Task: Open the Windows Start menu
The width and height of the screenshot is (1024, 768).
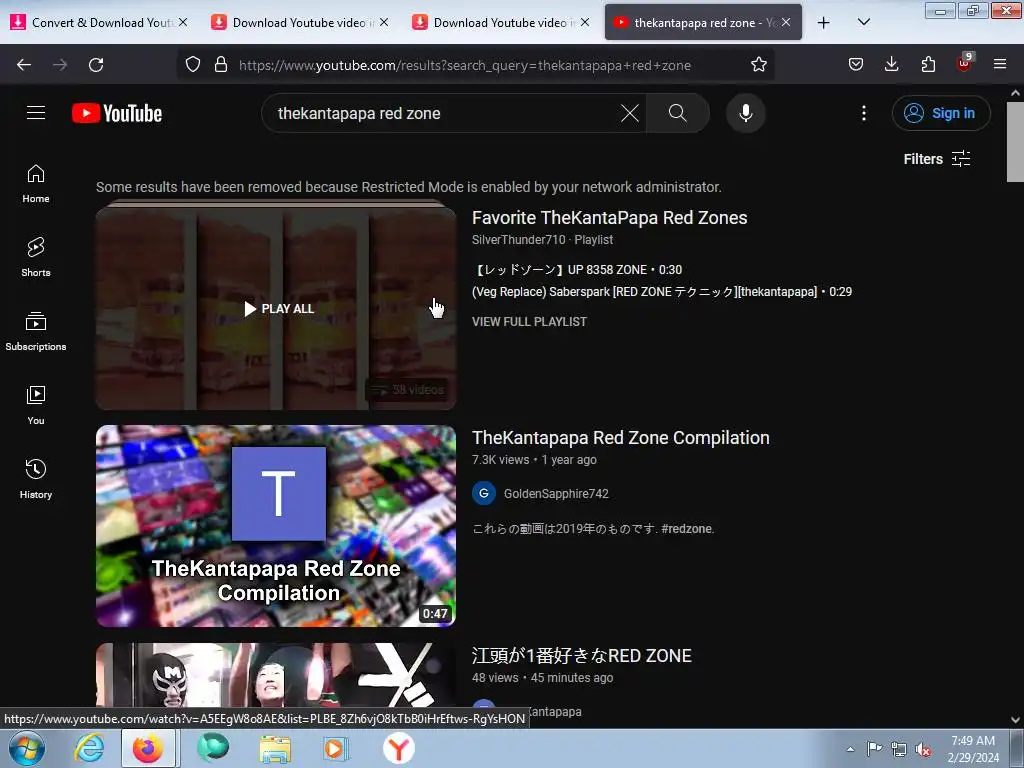Action: pyautogui.click(x=26, y=748)
